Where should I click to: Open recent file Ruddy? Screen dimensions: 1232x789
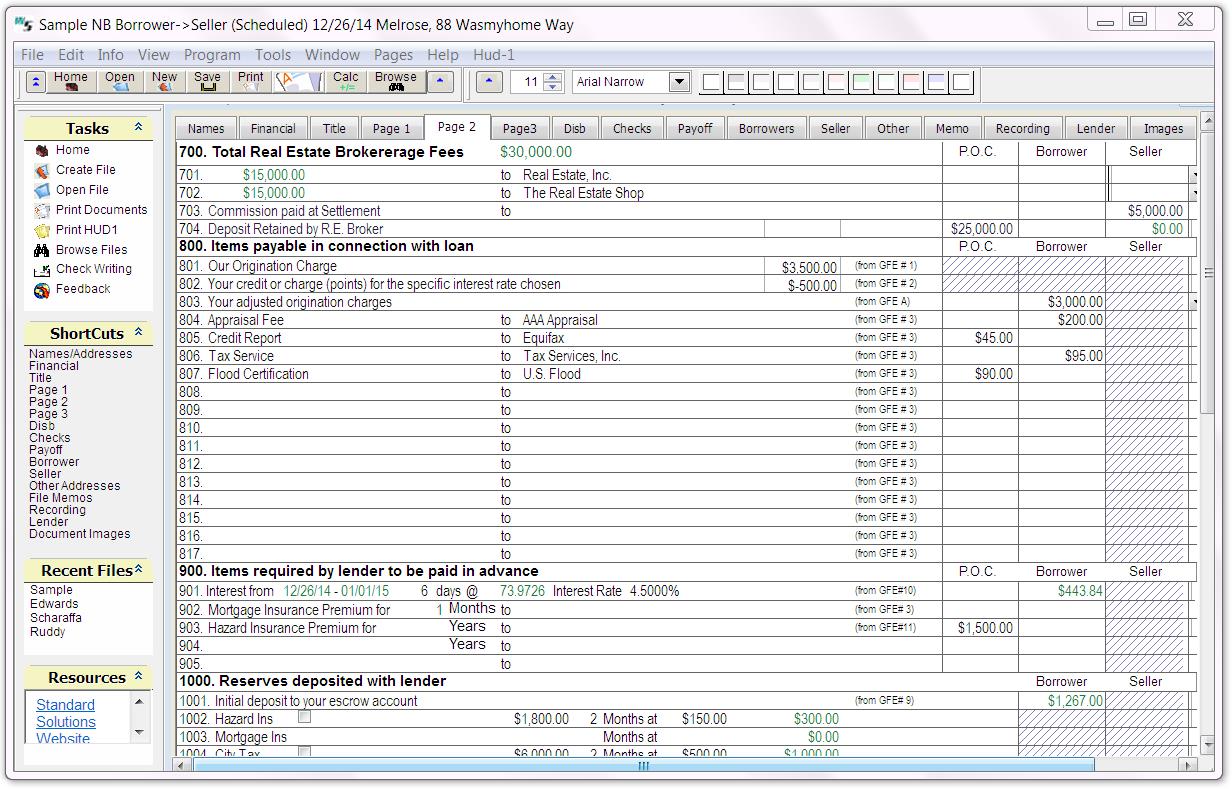pyautogui.click(x=47, y=632)
